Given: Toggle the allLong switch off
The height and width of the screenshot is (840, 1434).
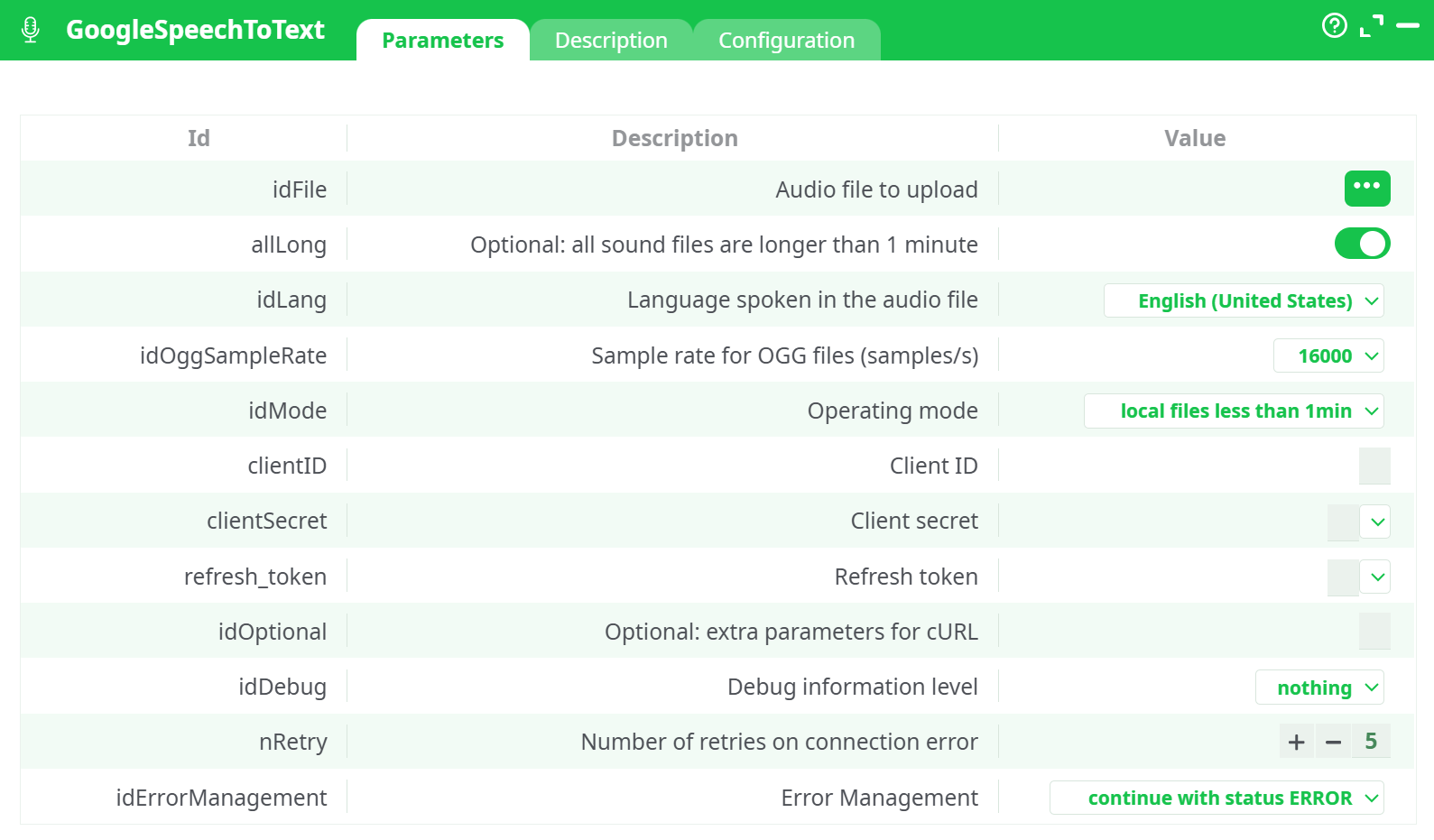Looking at the screenshot, I should 1362,244.
